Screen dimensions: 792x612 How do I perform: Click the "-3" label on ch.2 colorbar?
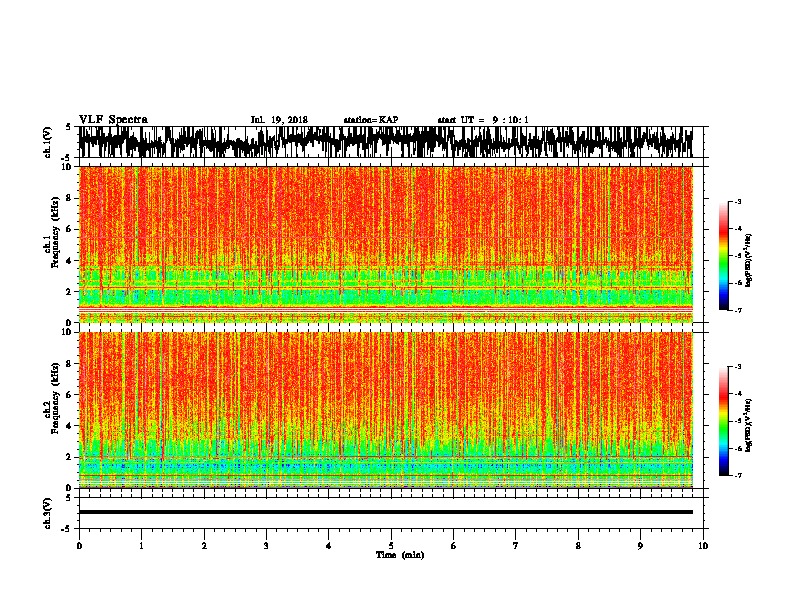pyautogui.click(x=738, y=367)
